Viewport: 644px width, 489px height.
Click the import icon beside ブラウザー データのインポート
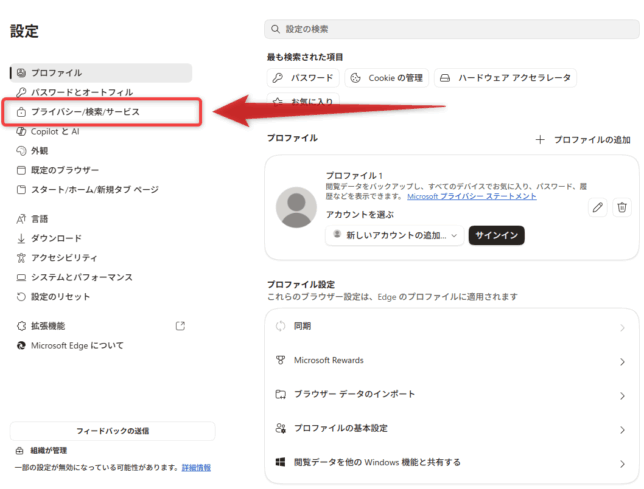281,394
